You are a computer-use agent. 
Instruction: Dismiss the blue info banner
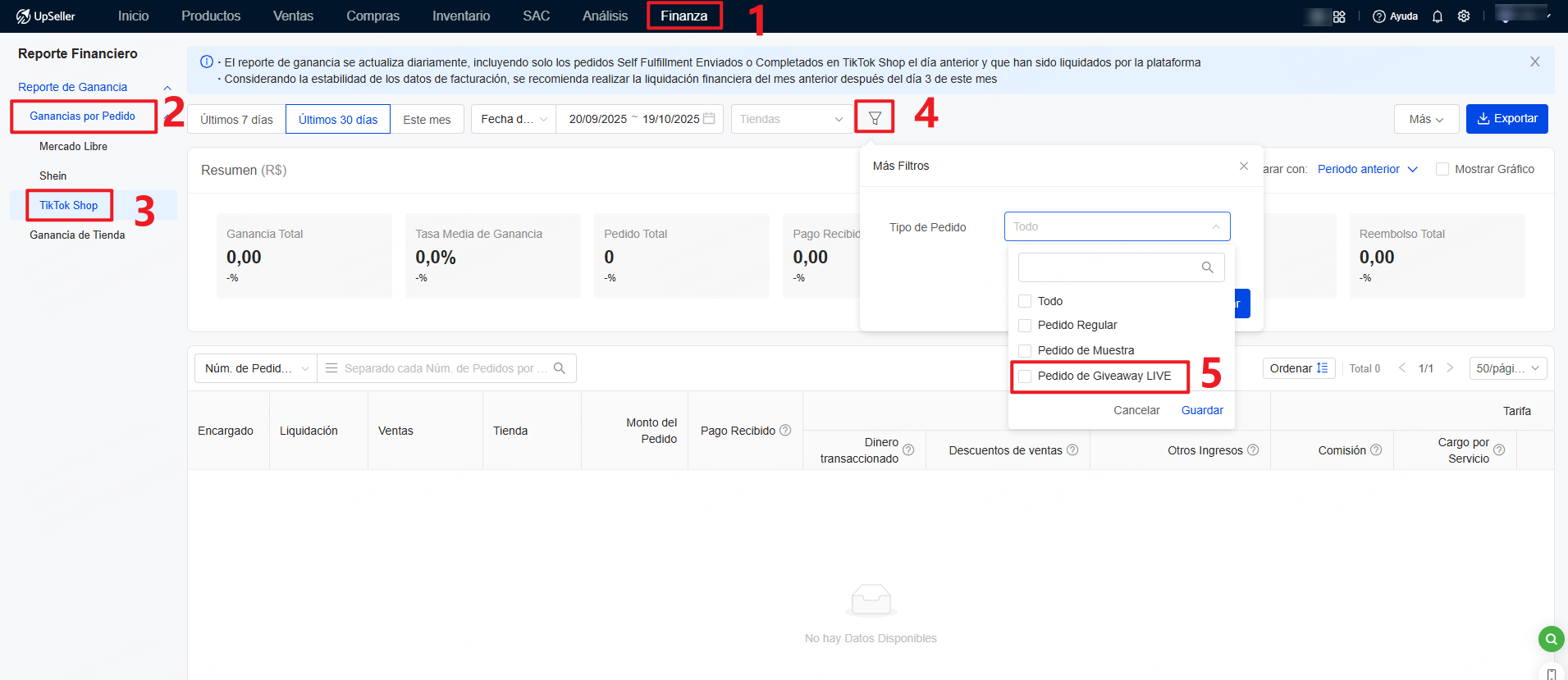tap(1534, 62)
